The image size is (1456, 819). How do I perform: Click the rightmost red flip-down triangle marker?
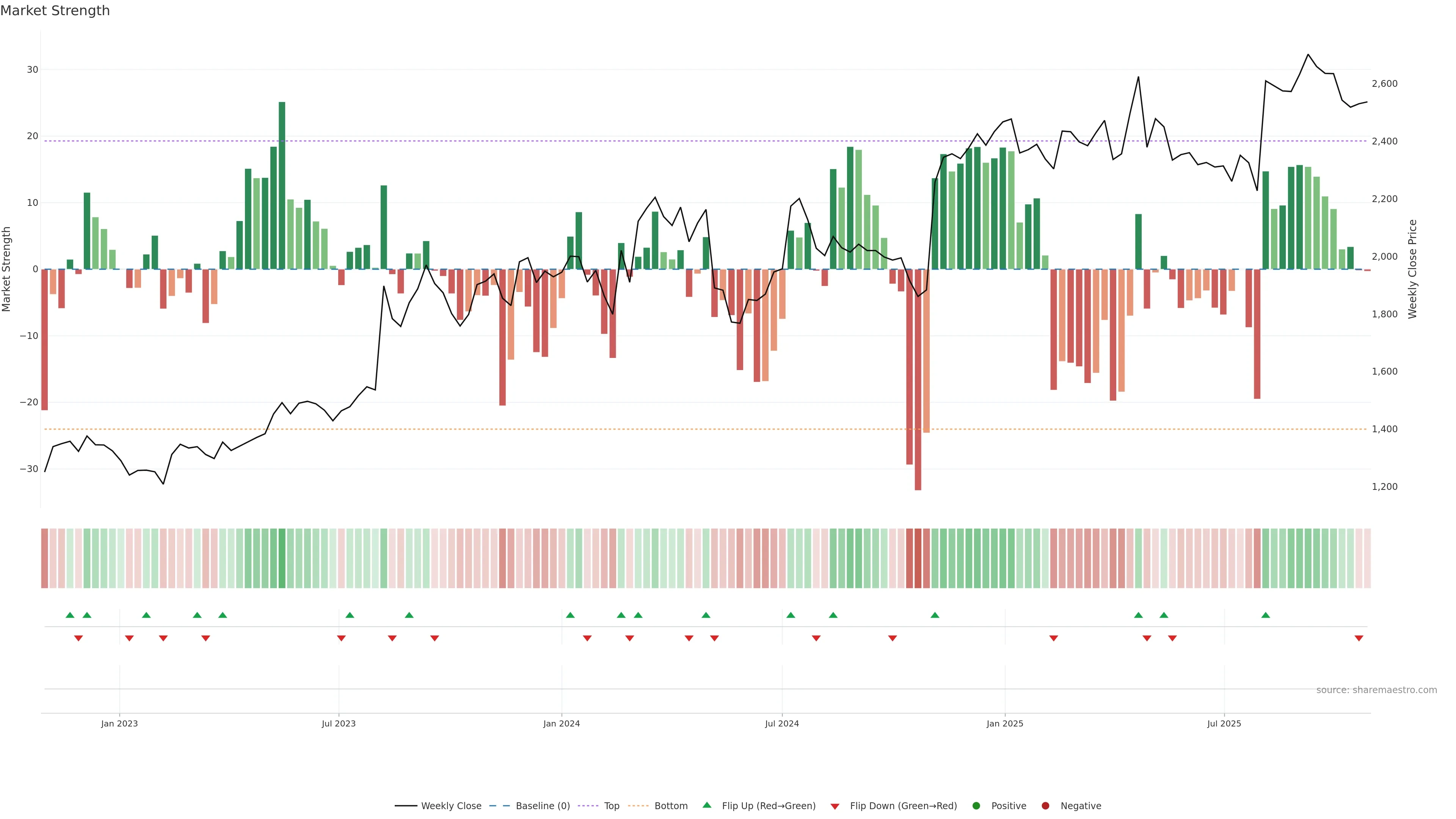(x=1359, y=638)
